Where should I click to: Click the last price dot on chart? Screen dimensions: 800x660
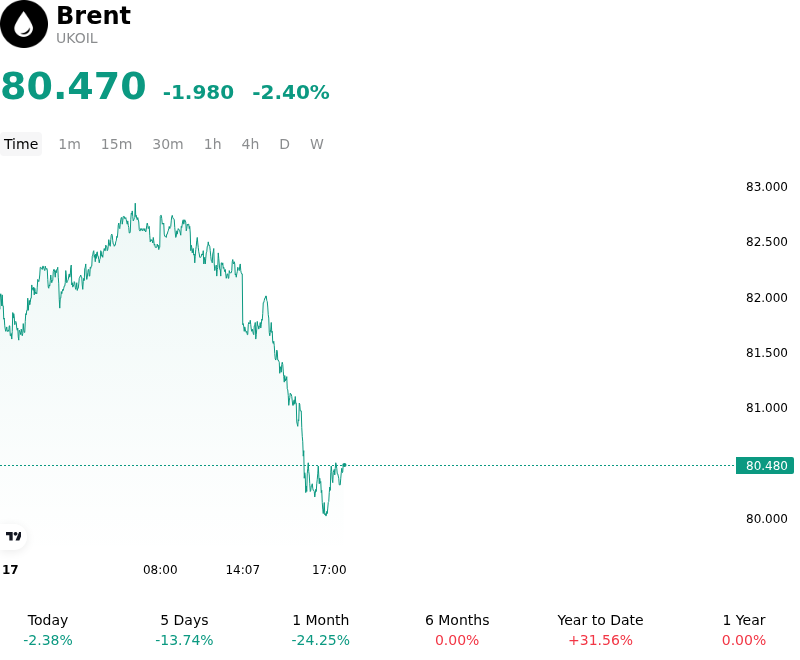344,465
